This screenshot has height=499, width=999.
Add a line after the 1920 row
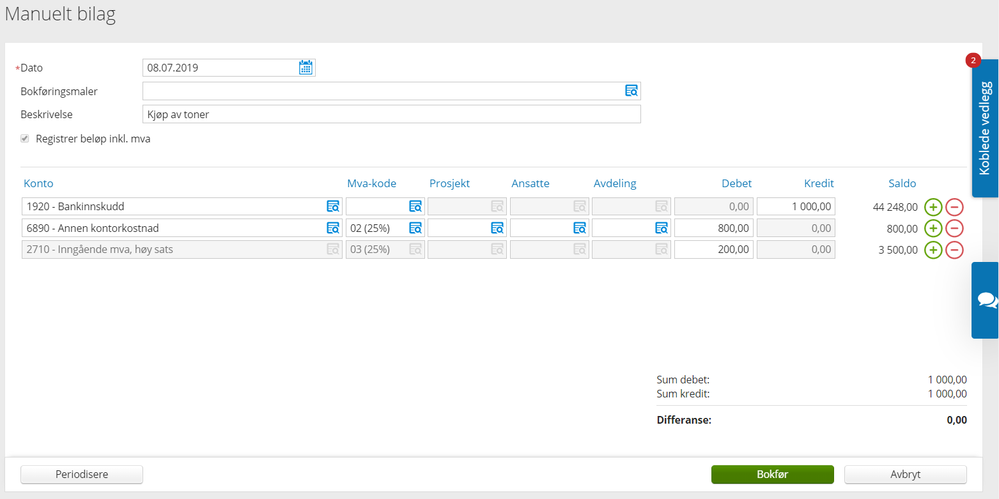(933, 206)
